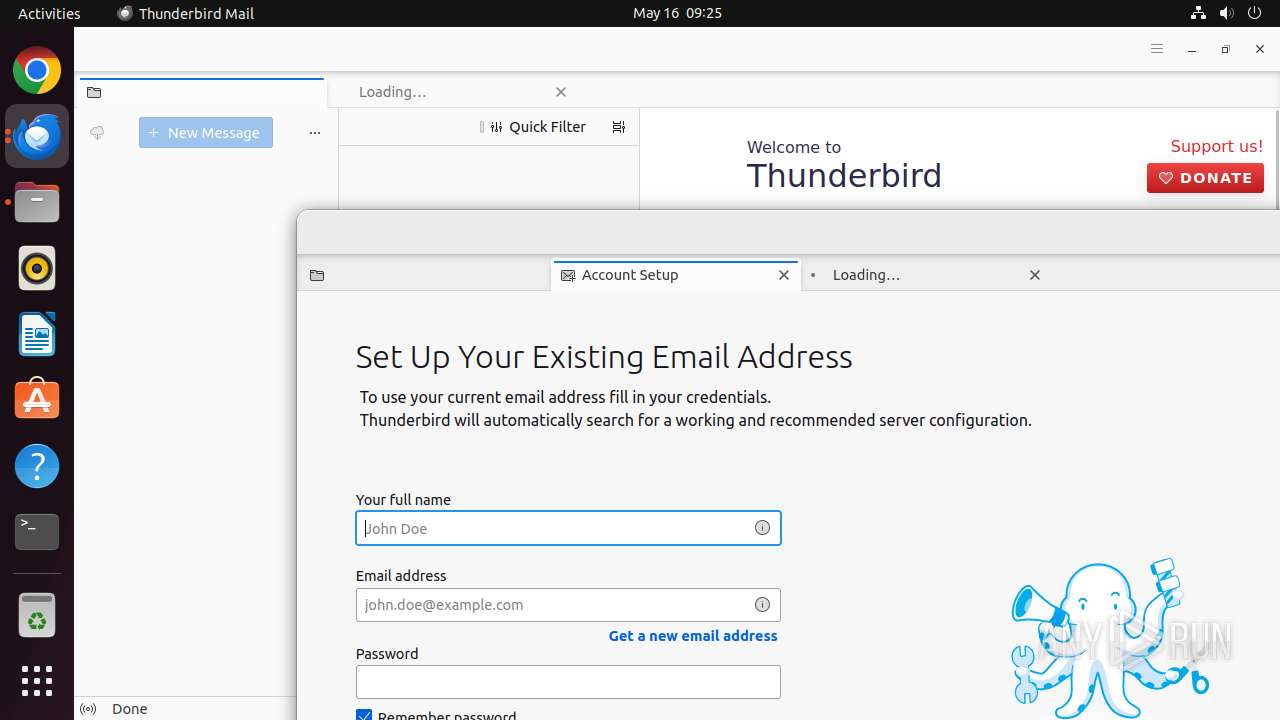
Task: Click the online status icon in status bar
Action: point(88,709)
